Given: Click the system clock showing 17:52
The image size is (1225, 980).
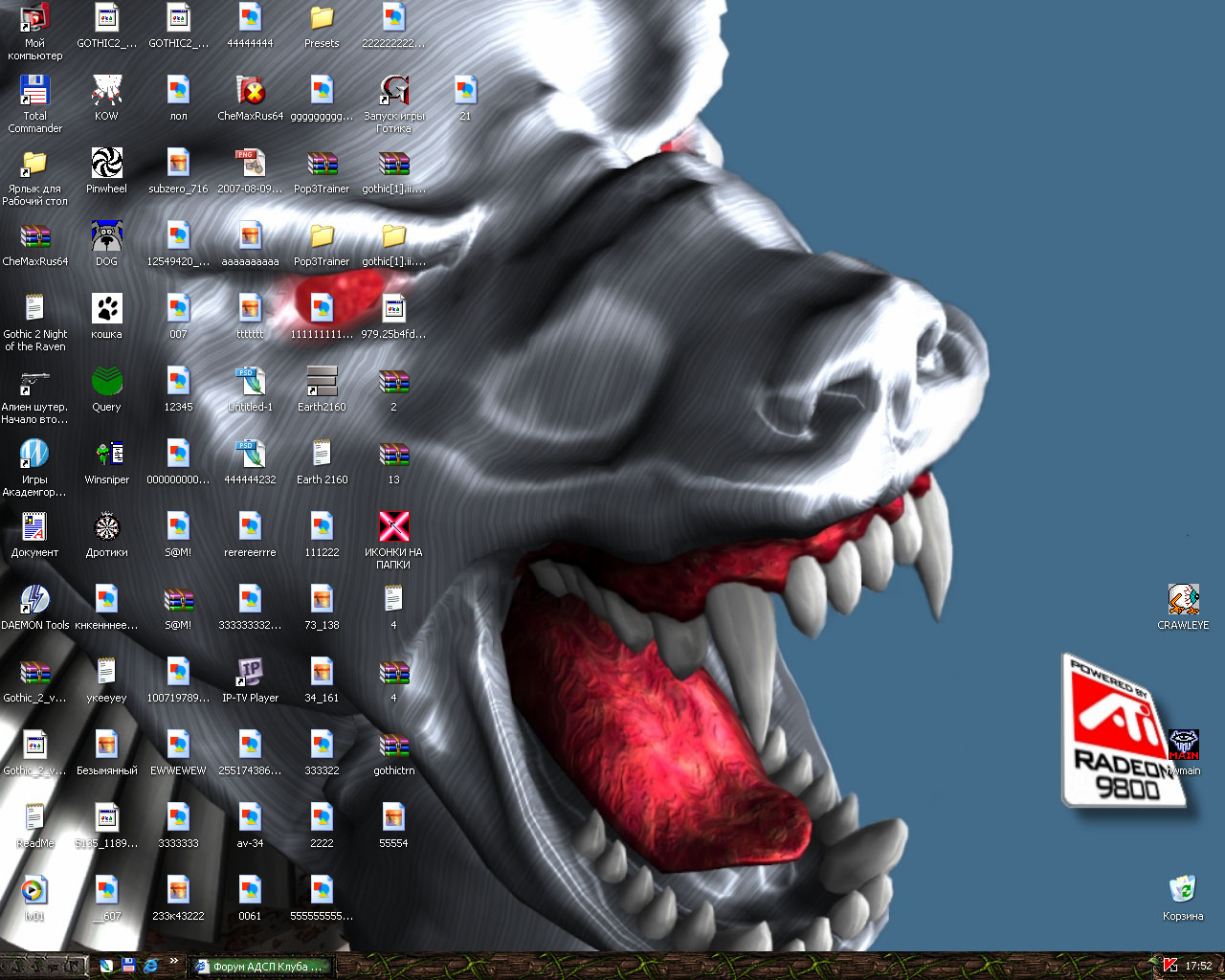Looking at the screenshot, I should pyautogui.click(x=1198, y=967).
